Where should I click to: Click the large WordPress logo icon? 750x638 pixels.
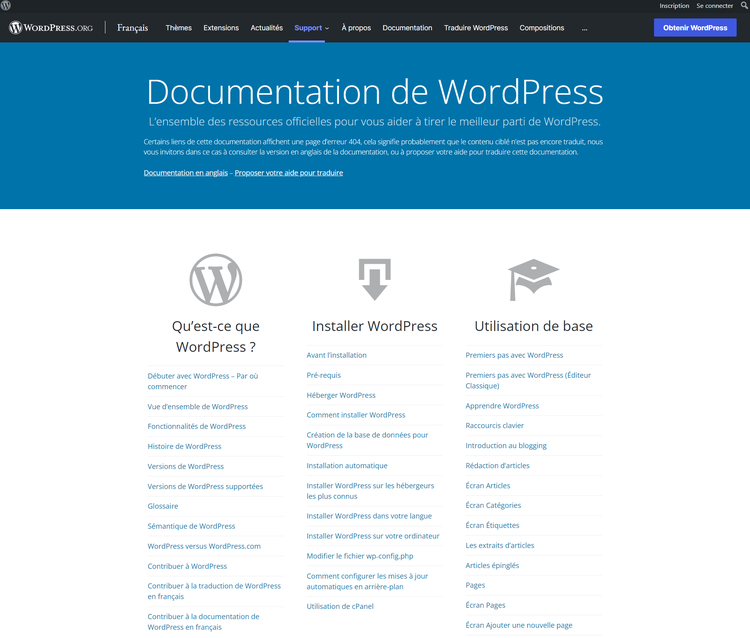216,280
